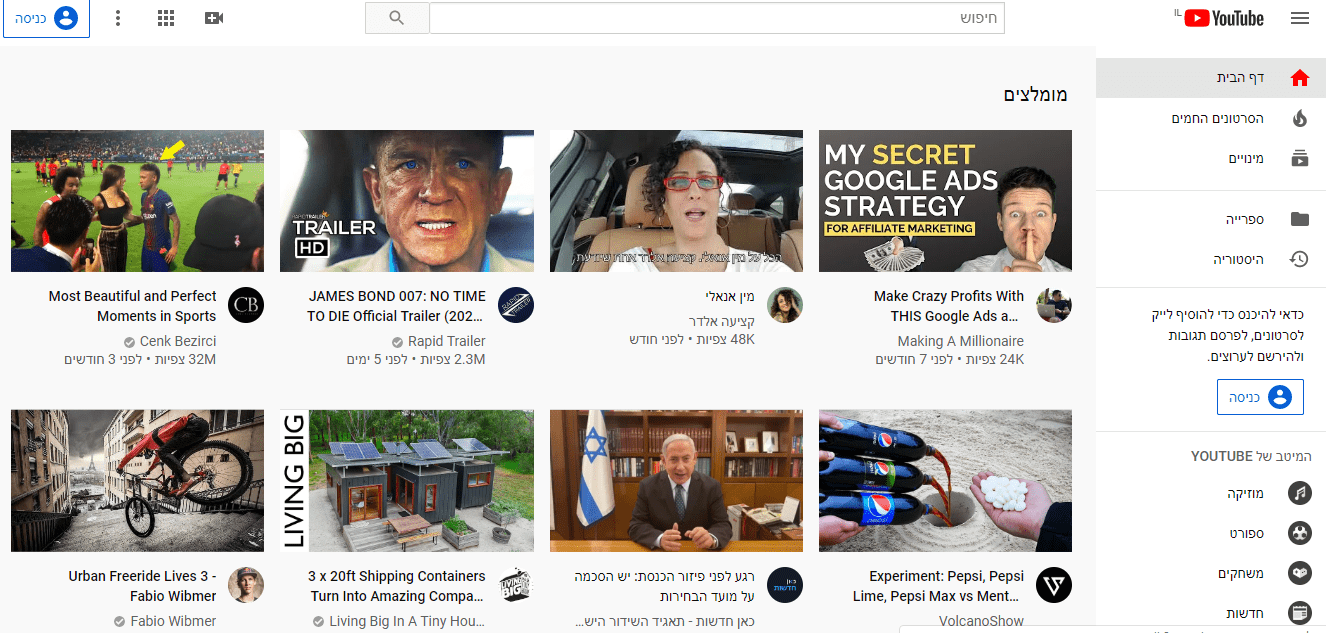The height and width of the screenshot is (633, 1326).
Task: Click Living Big In A Tiny House channel name
Action: click(407, 621)
